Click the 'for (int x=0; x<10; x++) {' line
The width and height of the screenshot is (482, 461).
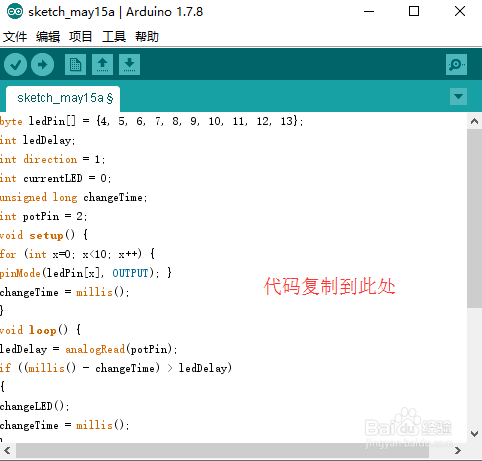click(77, 254)
